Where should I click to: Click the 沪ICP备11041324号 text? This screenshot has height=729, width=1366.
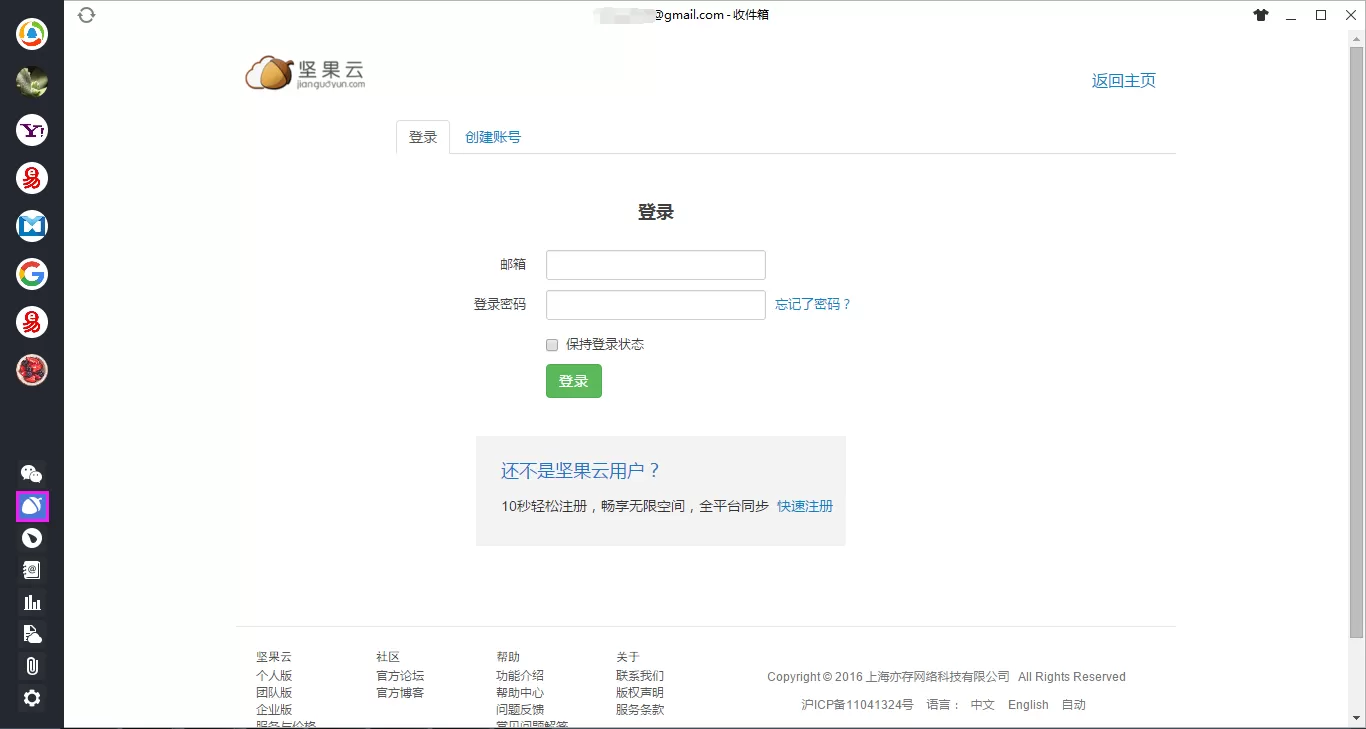coord(857,705)
